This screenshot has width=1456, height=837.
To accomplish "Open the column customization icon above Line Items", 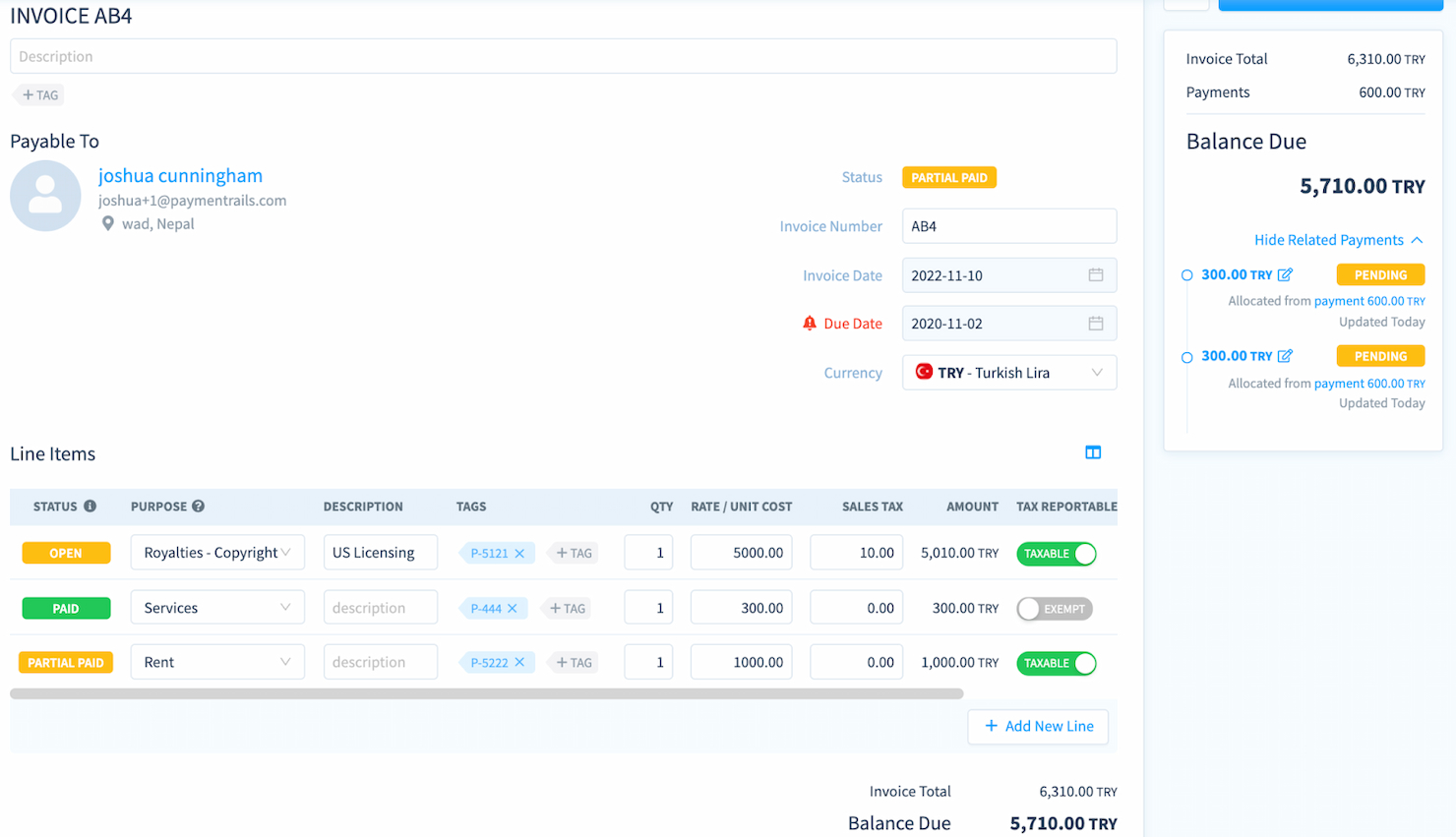I will 1093,452.
